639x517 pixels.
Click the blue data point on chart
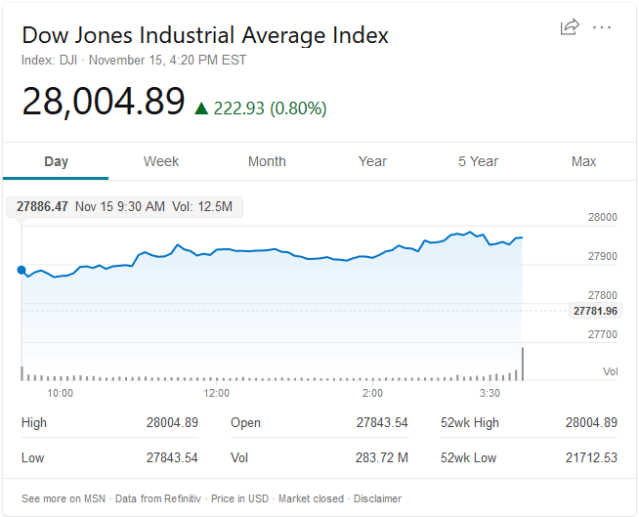(22, 269)
